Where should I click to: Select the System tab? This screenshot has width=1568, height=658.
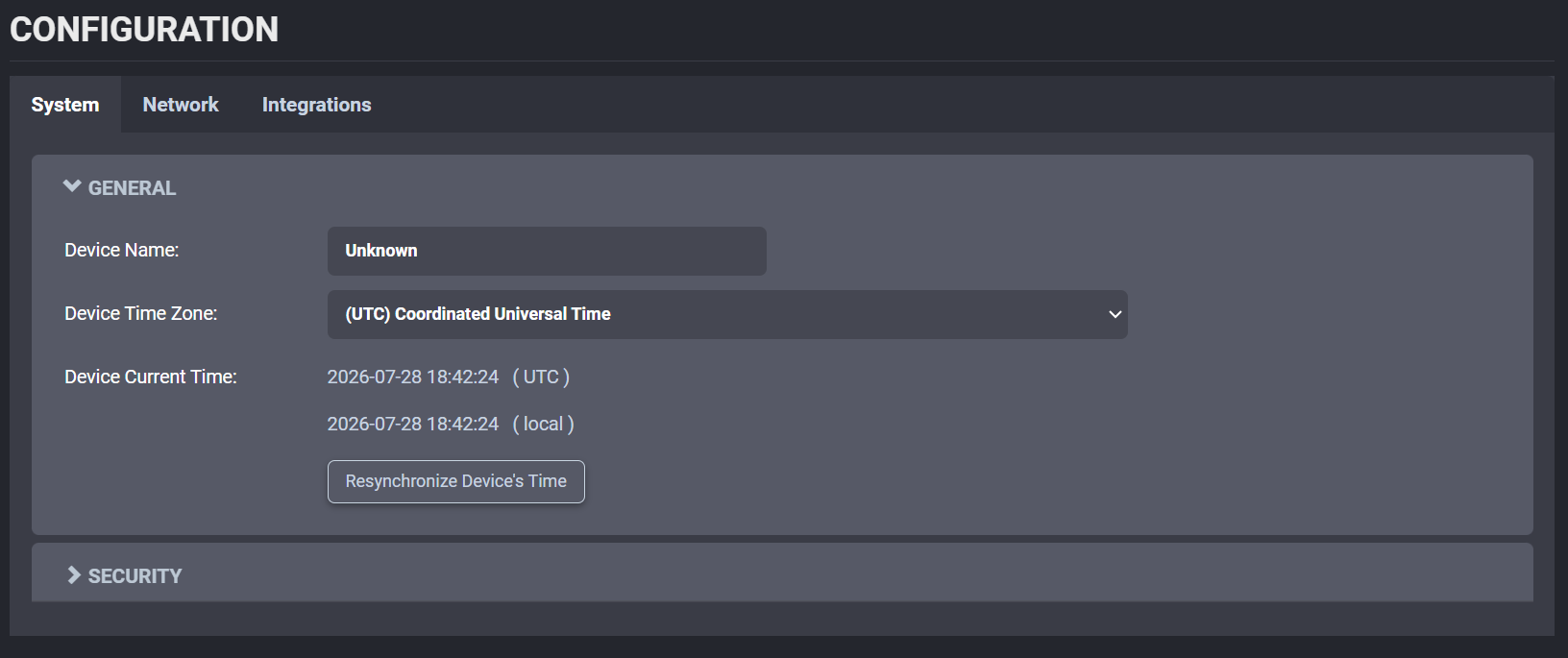coord(65,105)
